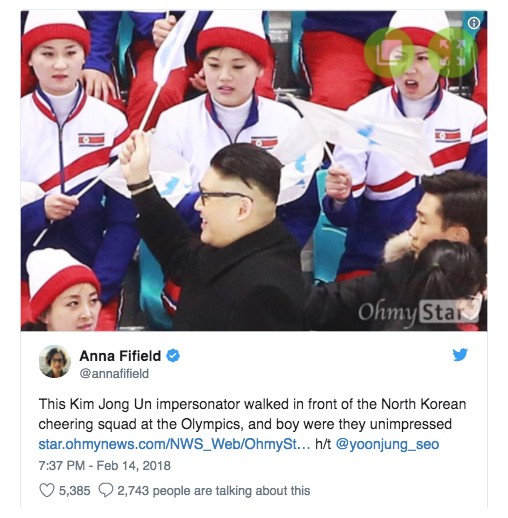Click the 5,385 likes count

point(75,491)
